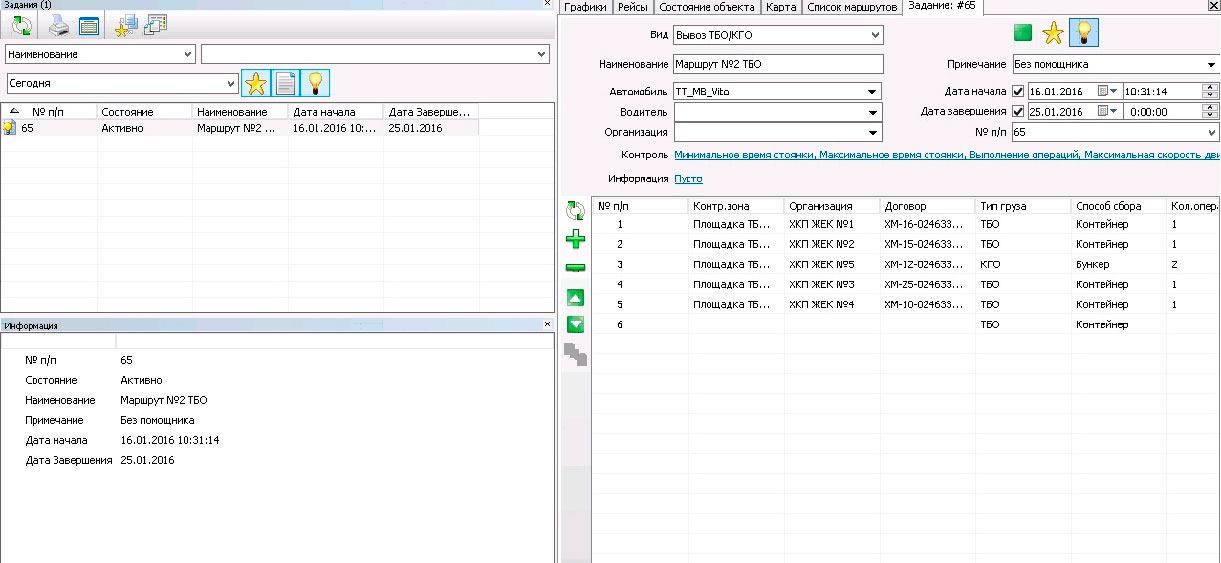The width and height of the screenshot is (1221, 563).
Task: Click the Наименование text field with Маршрут №2 ТБО
Action: [x=778, y=64]
